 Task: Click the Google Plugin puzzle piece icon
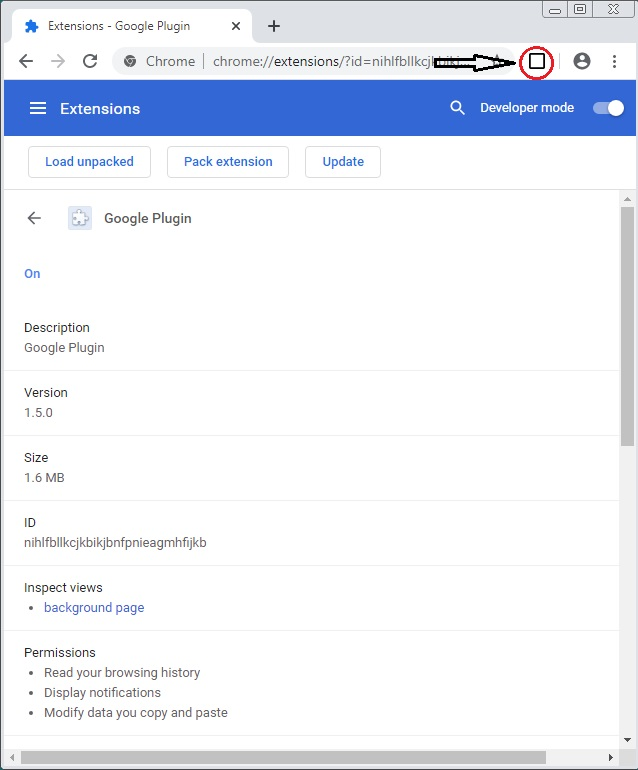80,218
